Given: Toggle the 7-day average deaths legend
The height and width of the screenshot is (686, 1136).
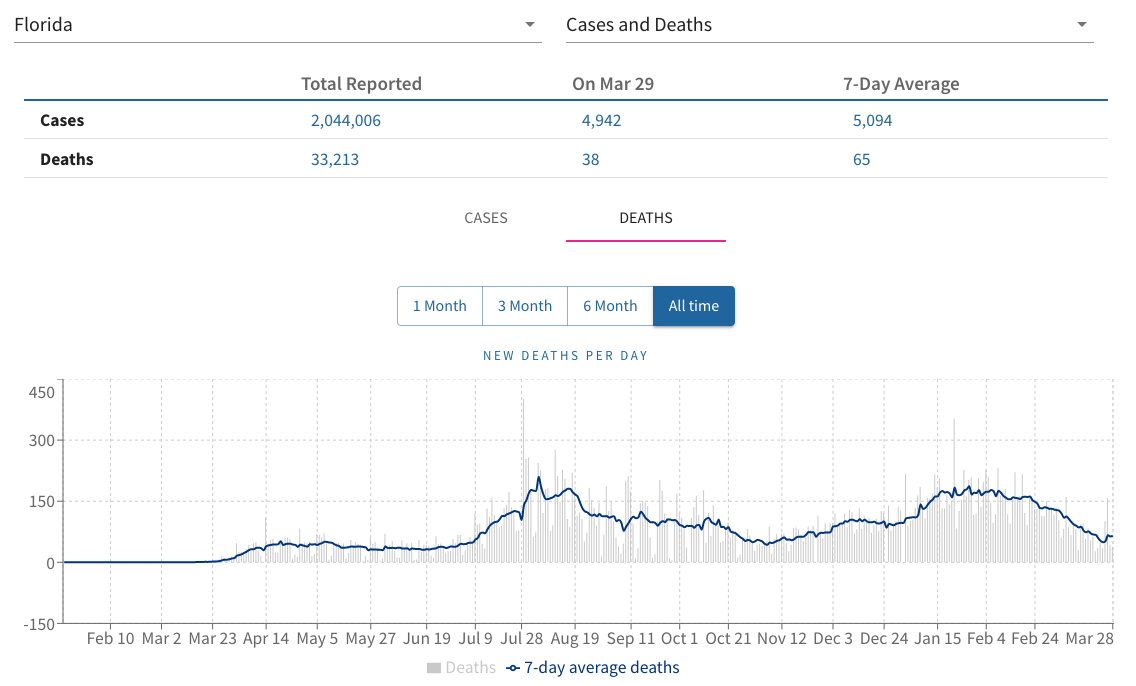Looking at the screenshot, I should click(593, 668).
